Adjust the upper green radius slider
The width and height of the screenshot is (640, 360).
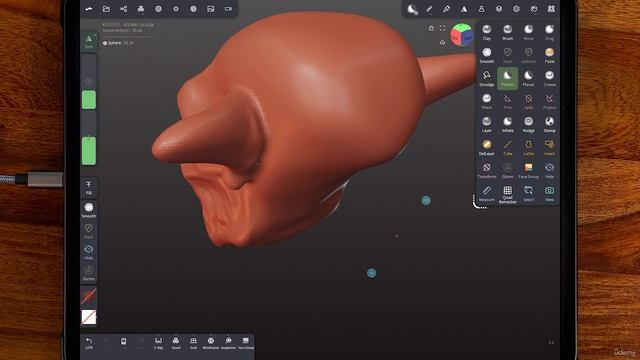tap(89, 100)
